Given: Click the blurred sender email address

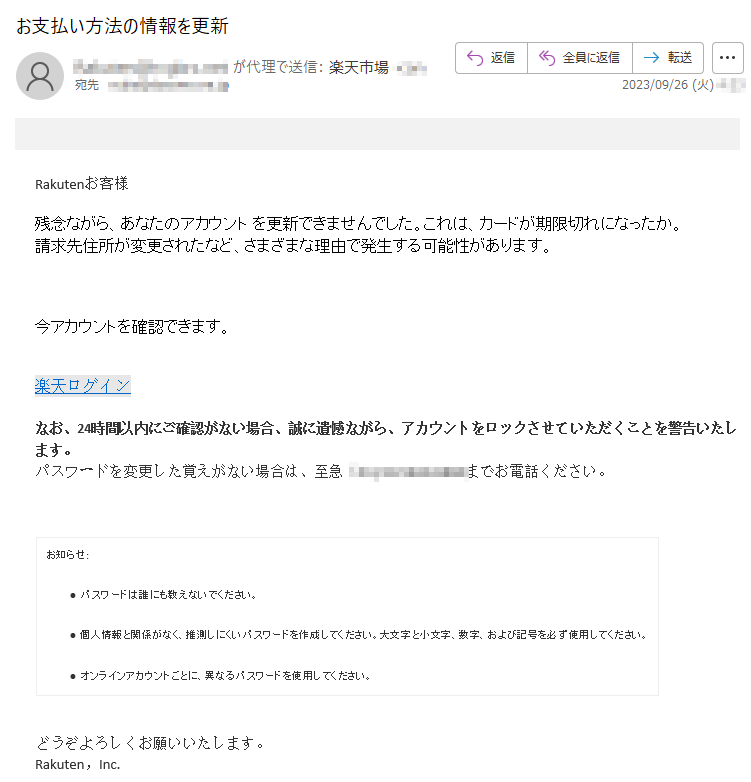Looking at the screenshot, I should pyautogui.click(x=151, y=67).
